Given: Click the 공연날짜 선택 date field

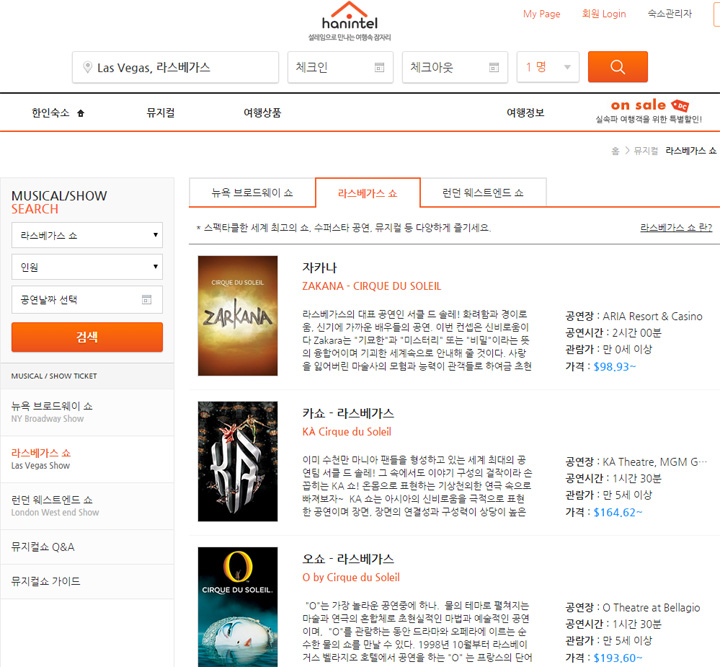Looking at the screenshot, I should [87, 300].
